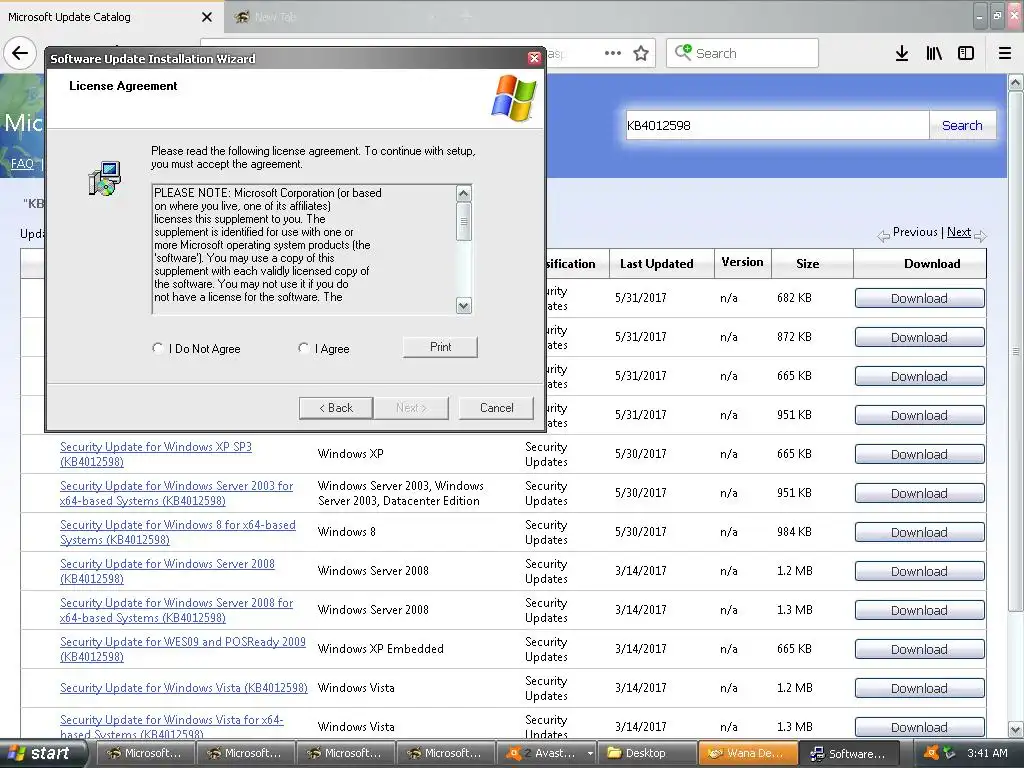Click the search engine magnifier icon
The image size is (1024, 768).
click(x=683, y=52)
